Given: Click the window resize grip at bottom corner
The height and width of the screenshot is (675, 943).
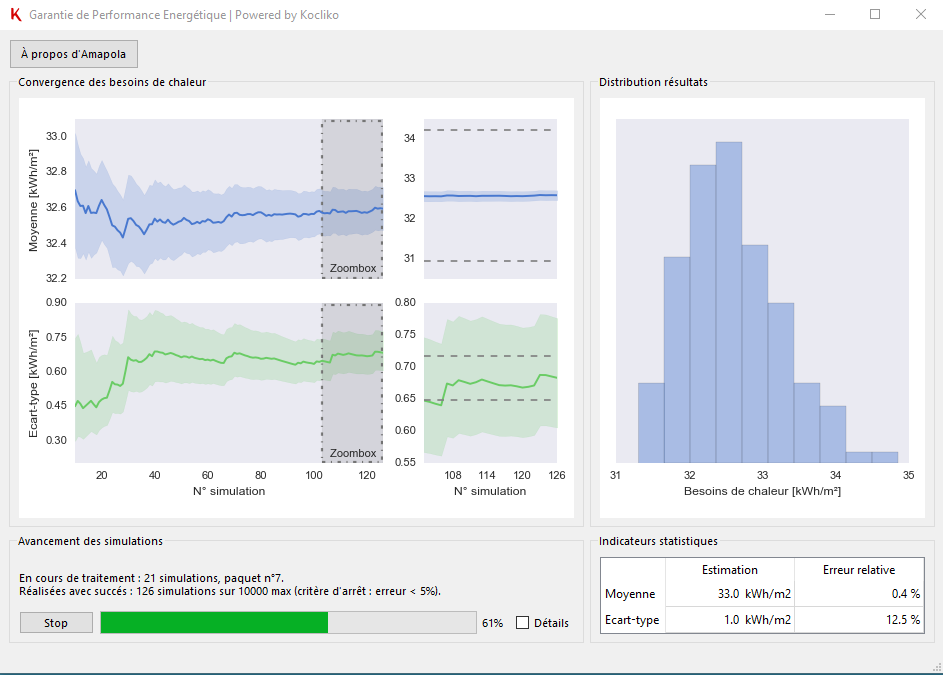Looking at the screenshot, I should pyautogui.click(x=936, y=667).
